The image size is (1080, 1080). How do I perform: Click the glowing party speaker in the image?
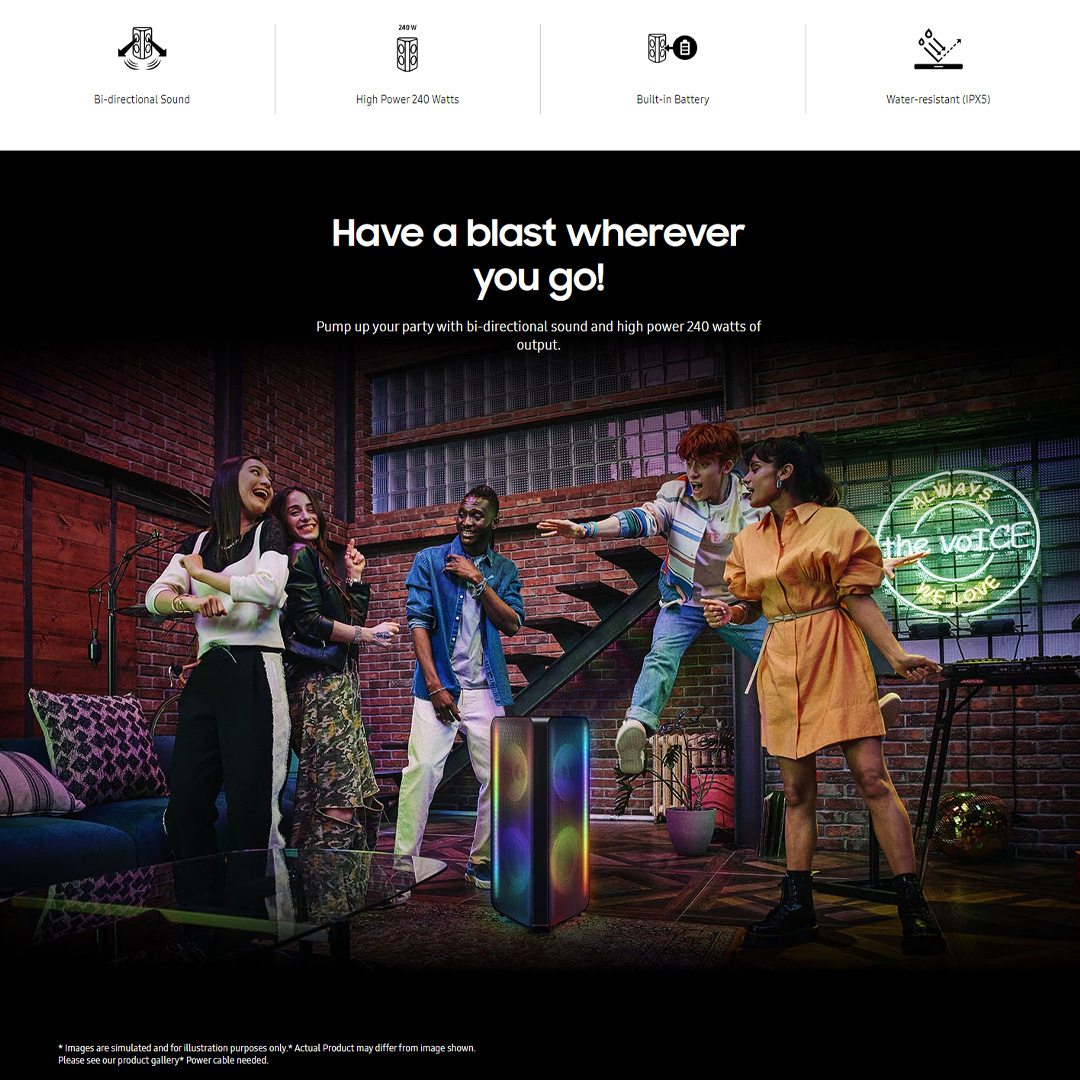coord(541,821)
